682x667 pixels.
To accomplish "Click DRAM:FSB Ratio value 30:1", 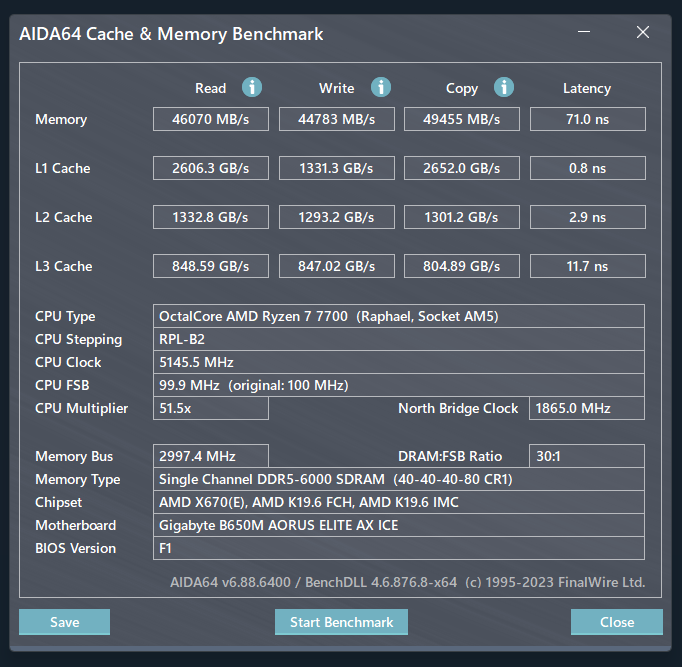I will [587, 456].
